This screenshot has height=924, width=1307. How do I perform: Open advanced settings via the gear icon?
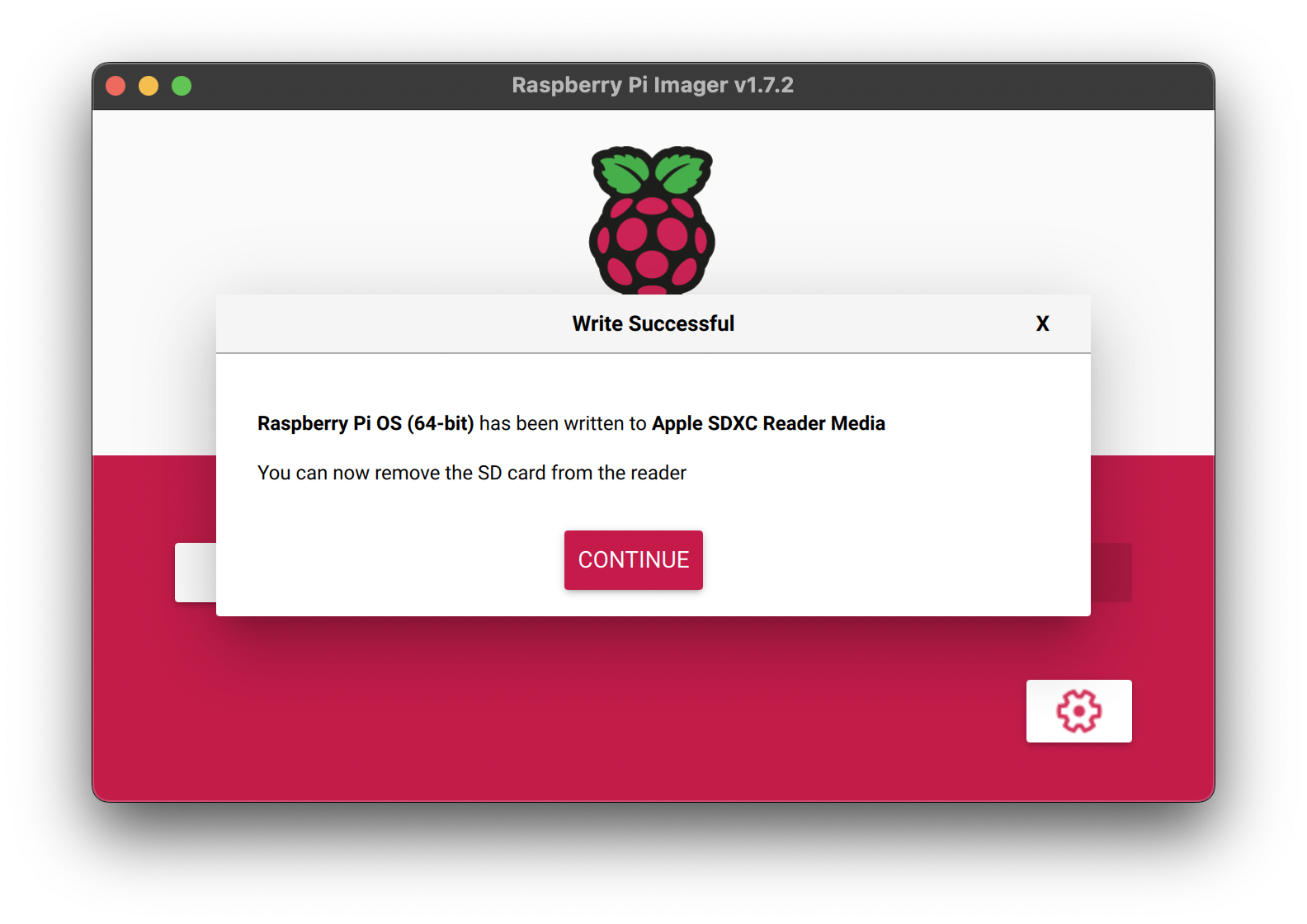[x=1078, y=711]
